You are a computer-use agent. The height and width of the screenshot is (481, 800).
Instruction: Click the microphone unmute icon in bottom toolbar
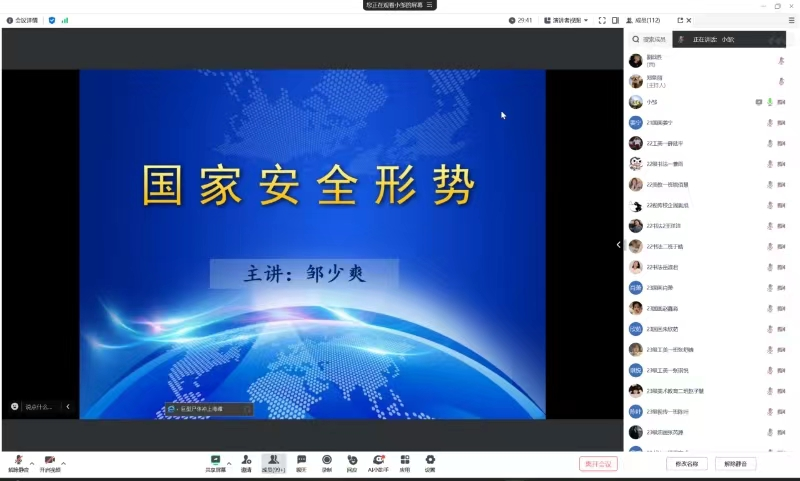pos(19,460)
